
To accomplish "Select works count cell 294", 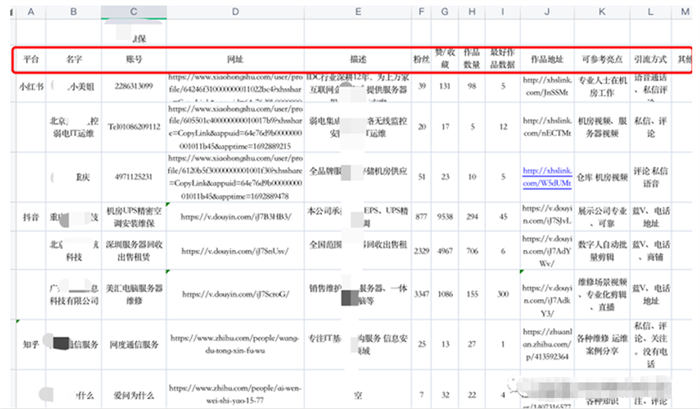I will click(x=472, y=217).
